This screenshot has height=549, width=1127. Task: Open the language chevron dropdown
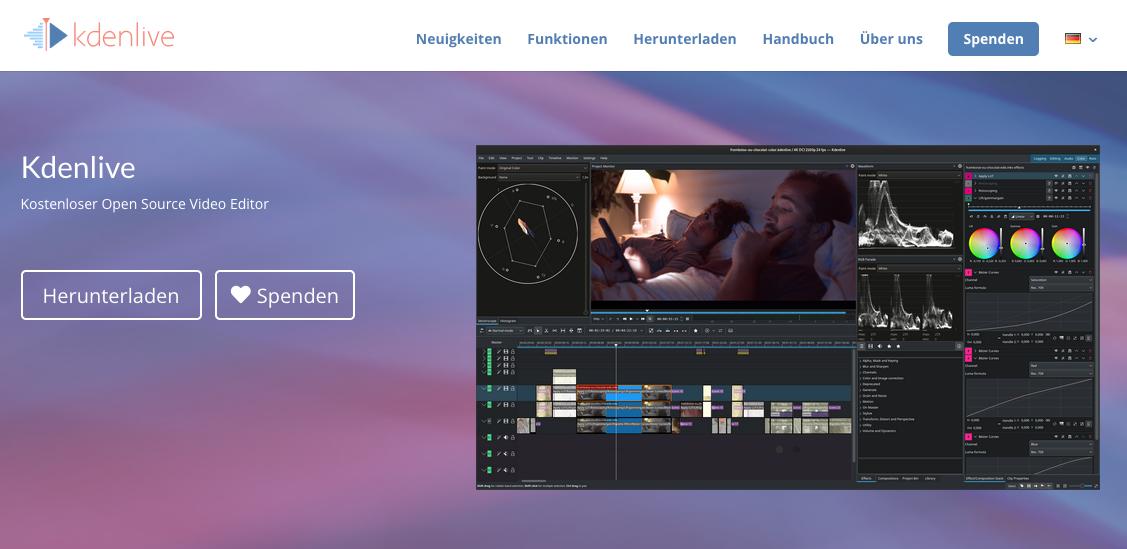1093,40
